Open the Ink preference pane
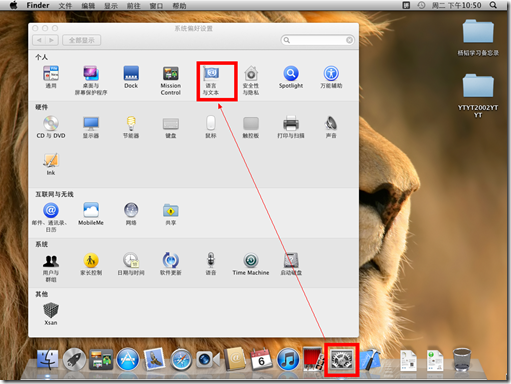 click(51, 164)
